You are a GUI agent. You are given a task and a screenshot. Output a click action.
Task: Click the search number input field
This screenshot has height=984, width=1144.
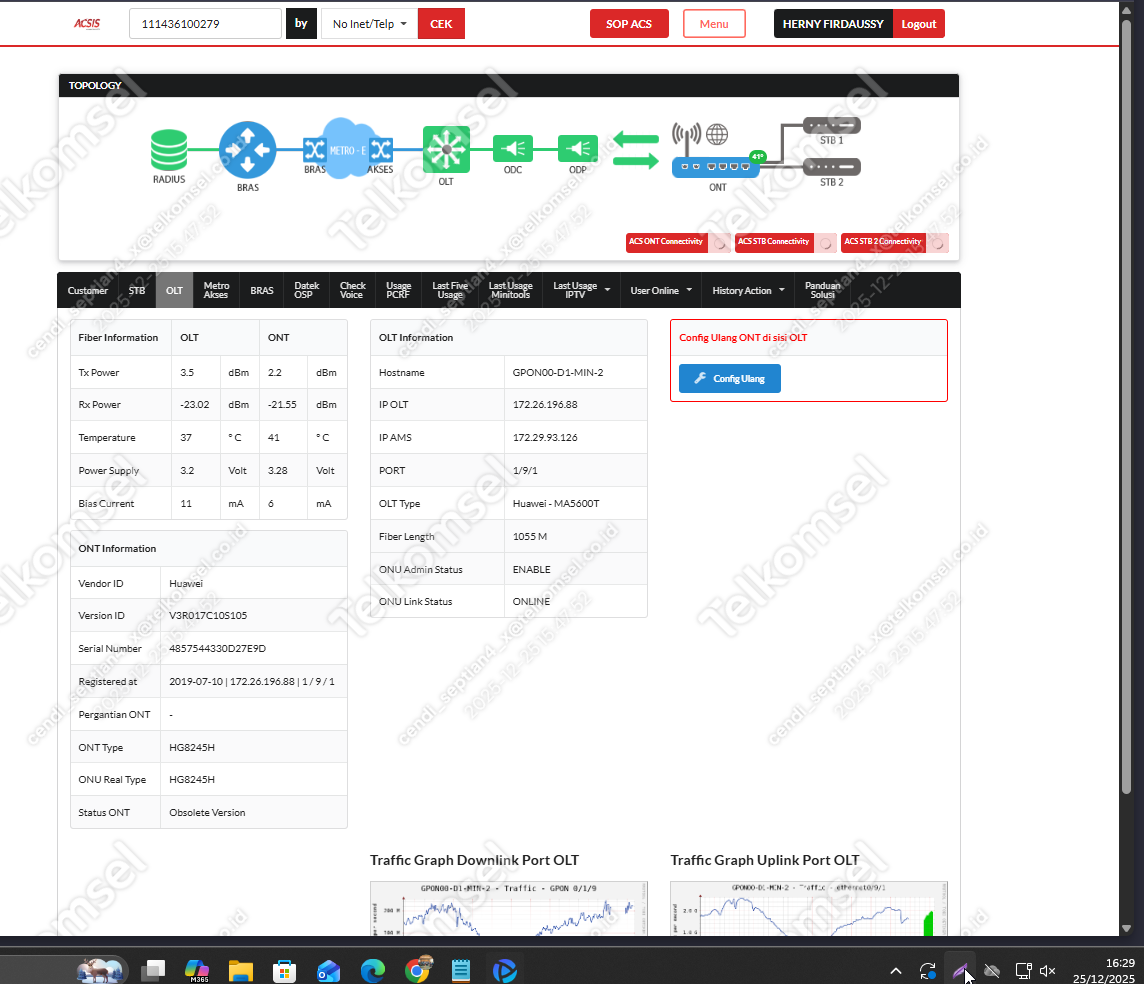(x=205, y=24)
